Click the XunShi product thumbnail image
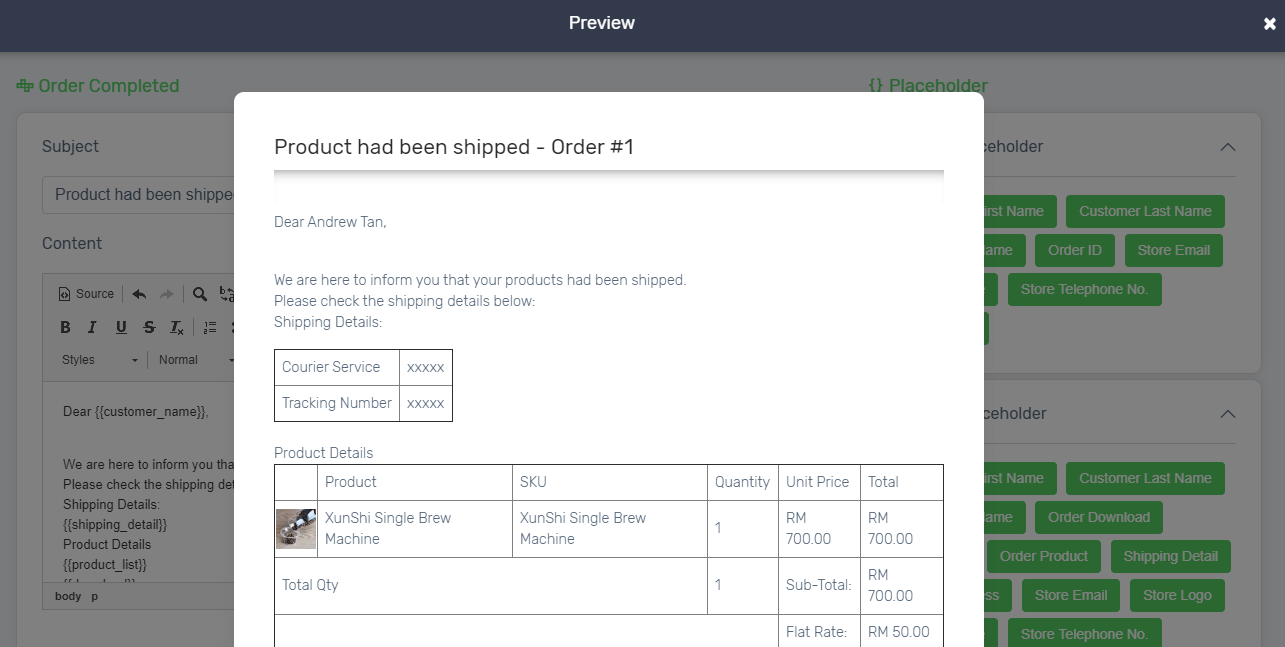This screenshot has height=647, width=1285. click(296, 528)
